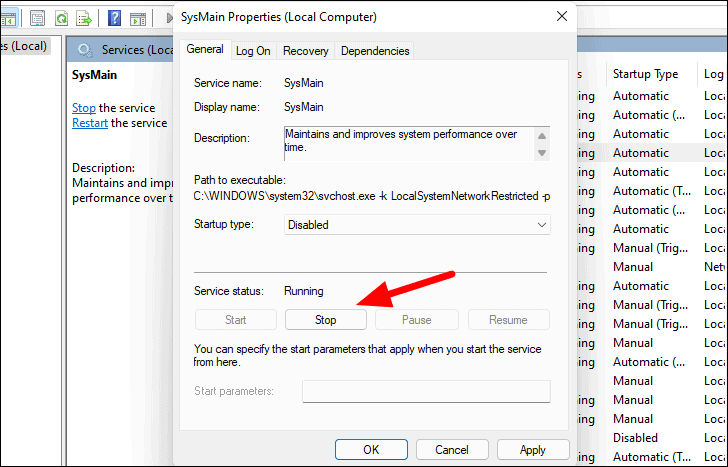This screenshot has width=728, height=467.
Task: Click the Refresh toolbar icon
Action: tap(61, 18)
